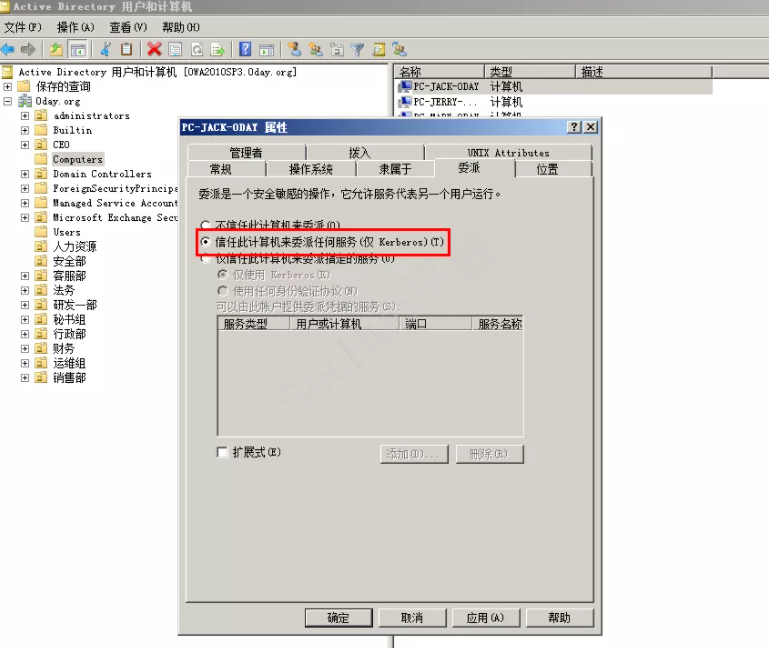Click the Cut scissors icon

coord(105,49)
